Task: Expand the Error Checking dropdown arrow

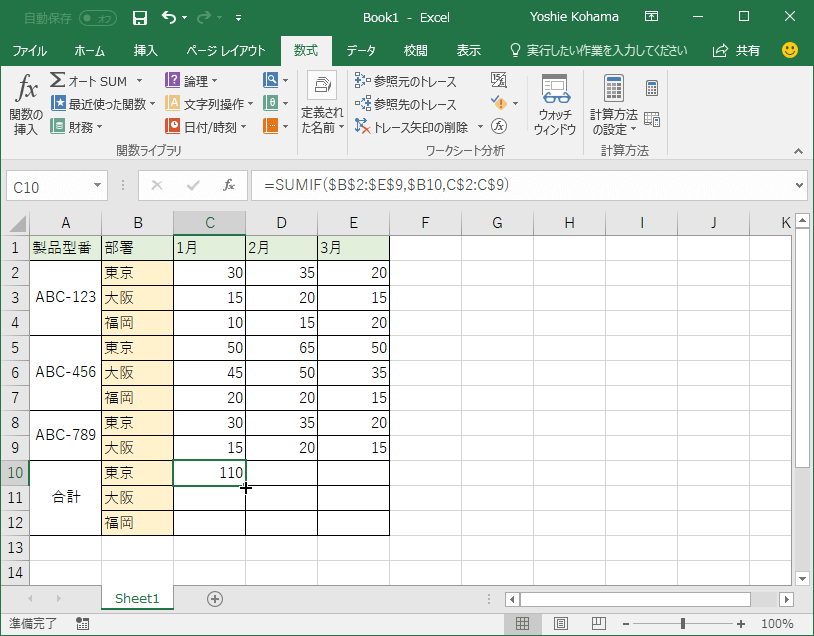Action: point(515,103)
